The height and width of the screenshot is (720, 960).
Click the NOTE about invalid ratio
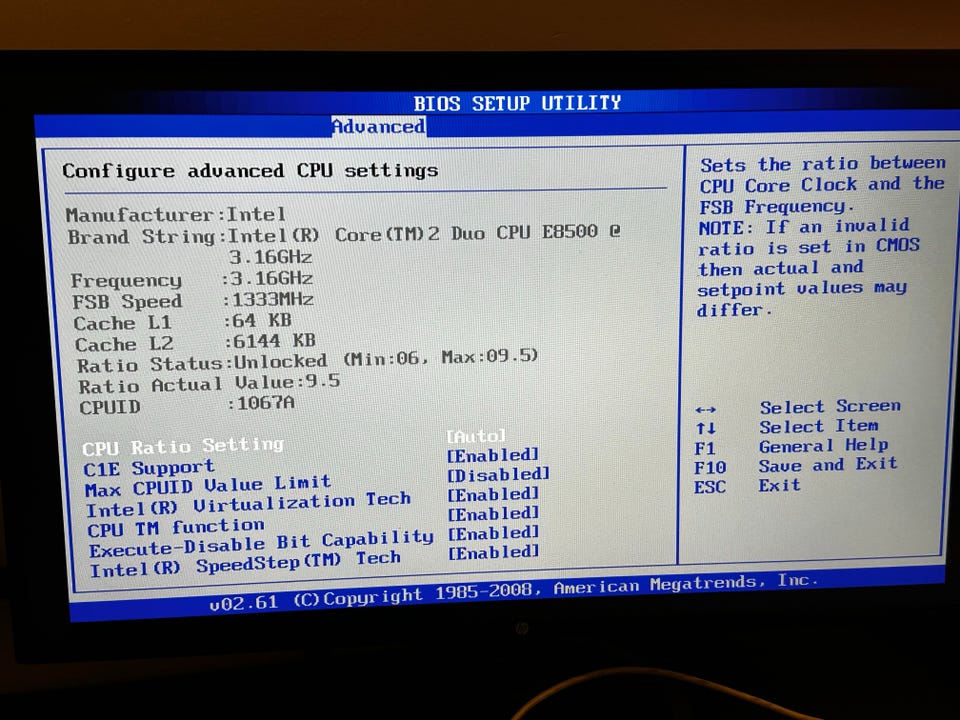pos(808,268)
